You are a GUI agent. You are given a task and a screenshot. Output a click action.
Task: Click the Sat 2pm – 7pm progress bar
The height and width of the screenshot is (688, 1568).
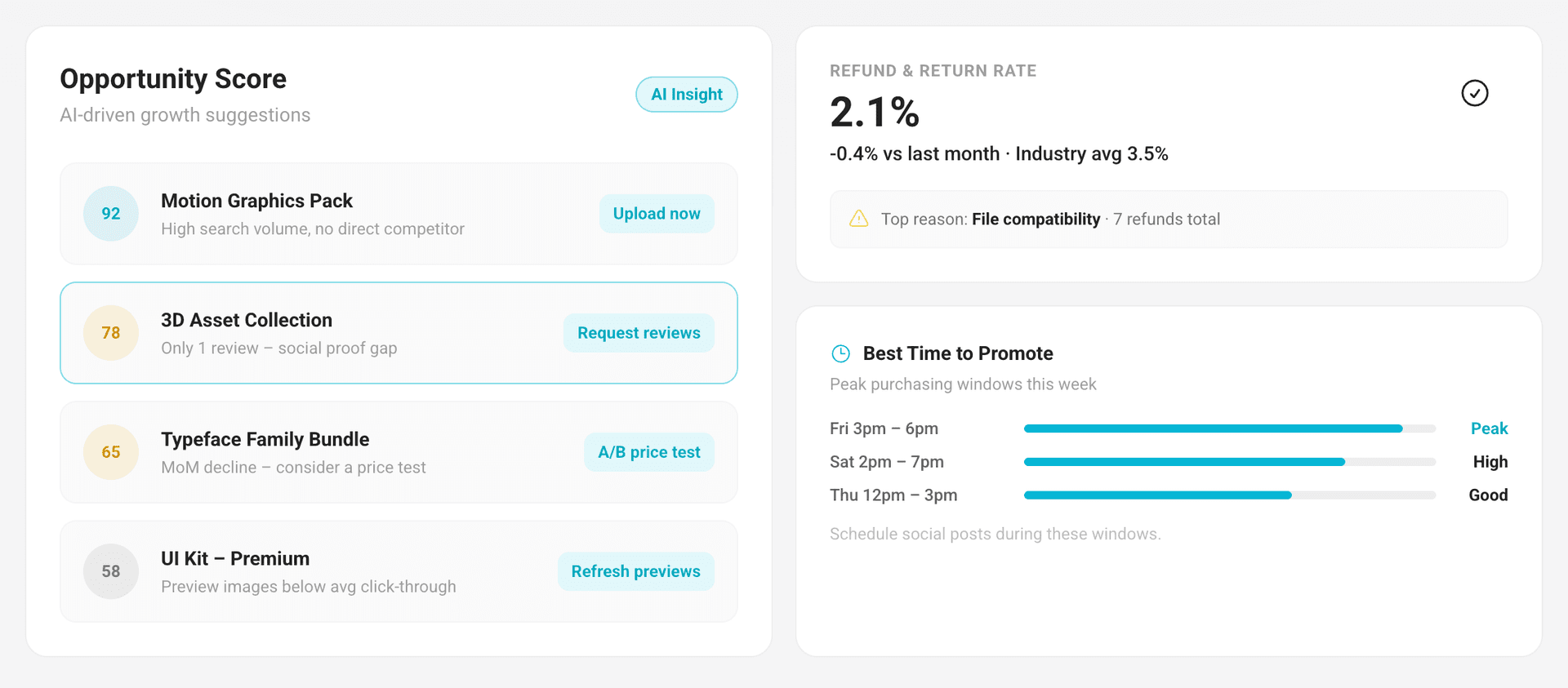click(x=1230, y=462)
